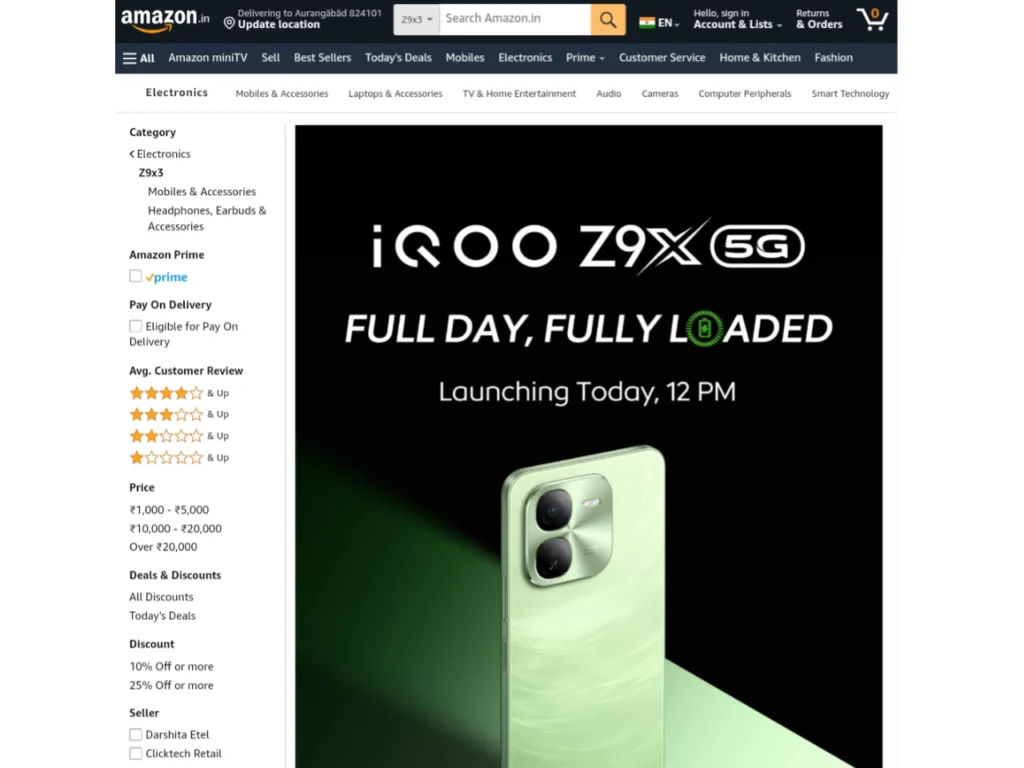Screen dimensions: 1024x768
Task: Click the Amazon.in logo
Action: [x=165, y=19]
